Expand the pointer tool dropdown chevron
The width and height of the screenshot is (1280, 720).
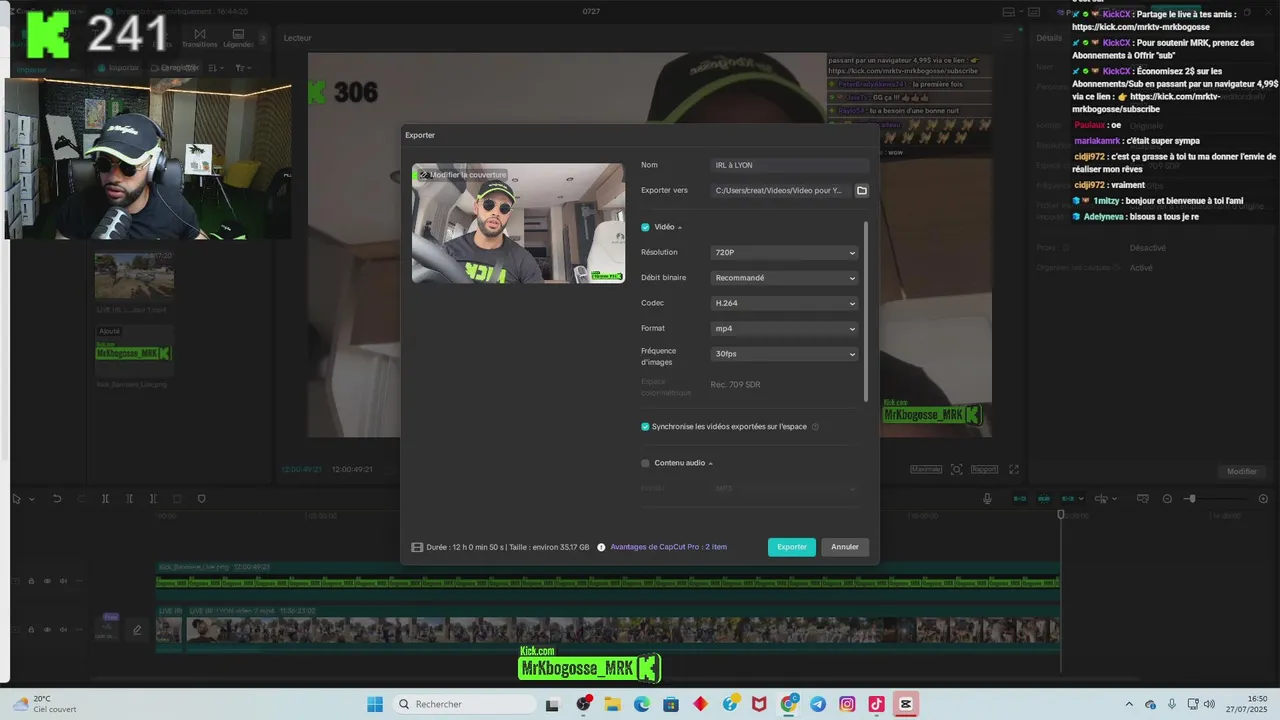(31, 499)
